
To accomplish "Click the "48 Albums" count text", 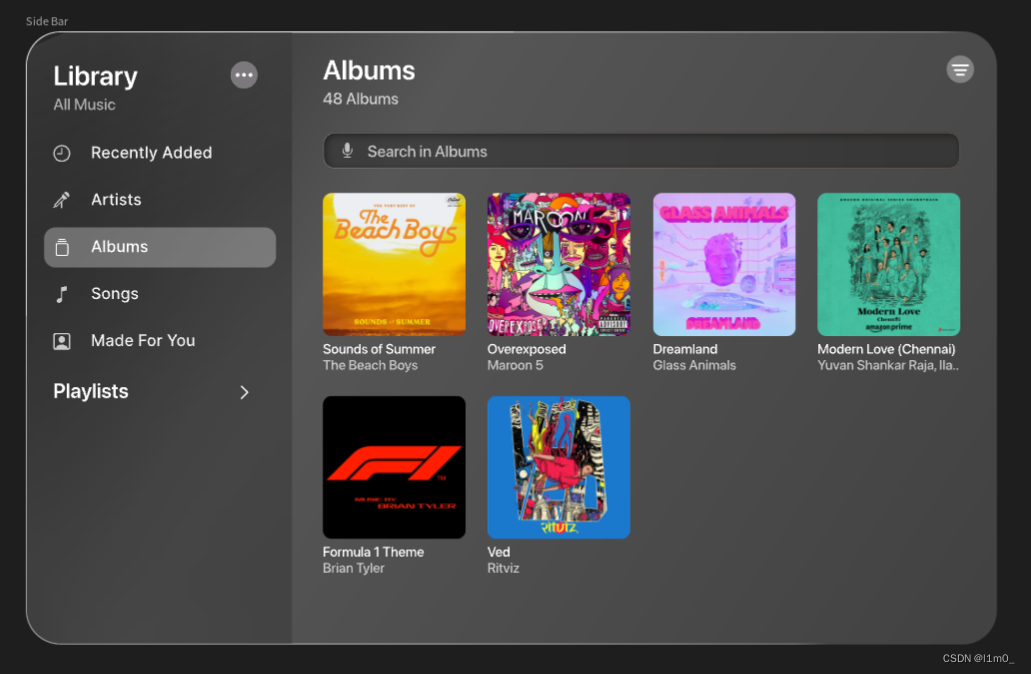I will coord(360,99).
